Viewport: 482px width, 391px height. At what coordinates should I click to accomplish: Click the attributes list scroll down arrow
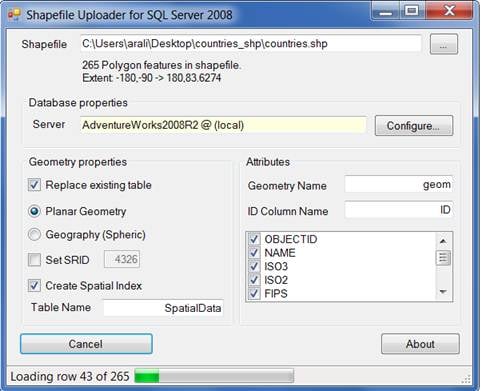click(443, 292)
